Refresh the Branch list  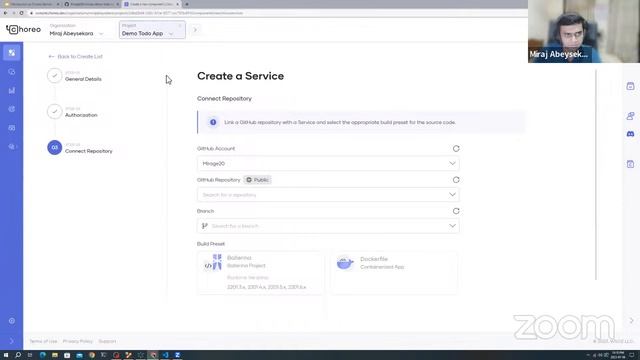456,211
